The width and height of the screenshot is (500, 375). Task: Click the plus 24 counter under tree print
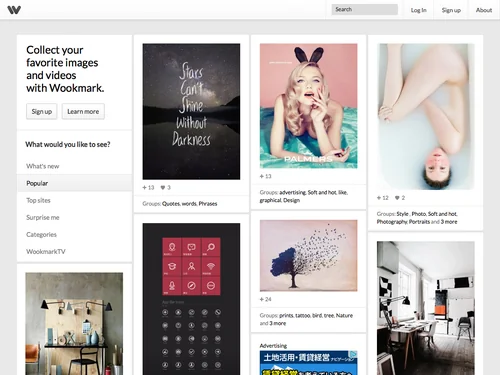pos(266,299)
